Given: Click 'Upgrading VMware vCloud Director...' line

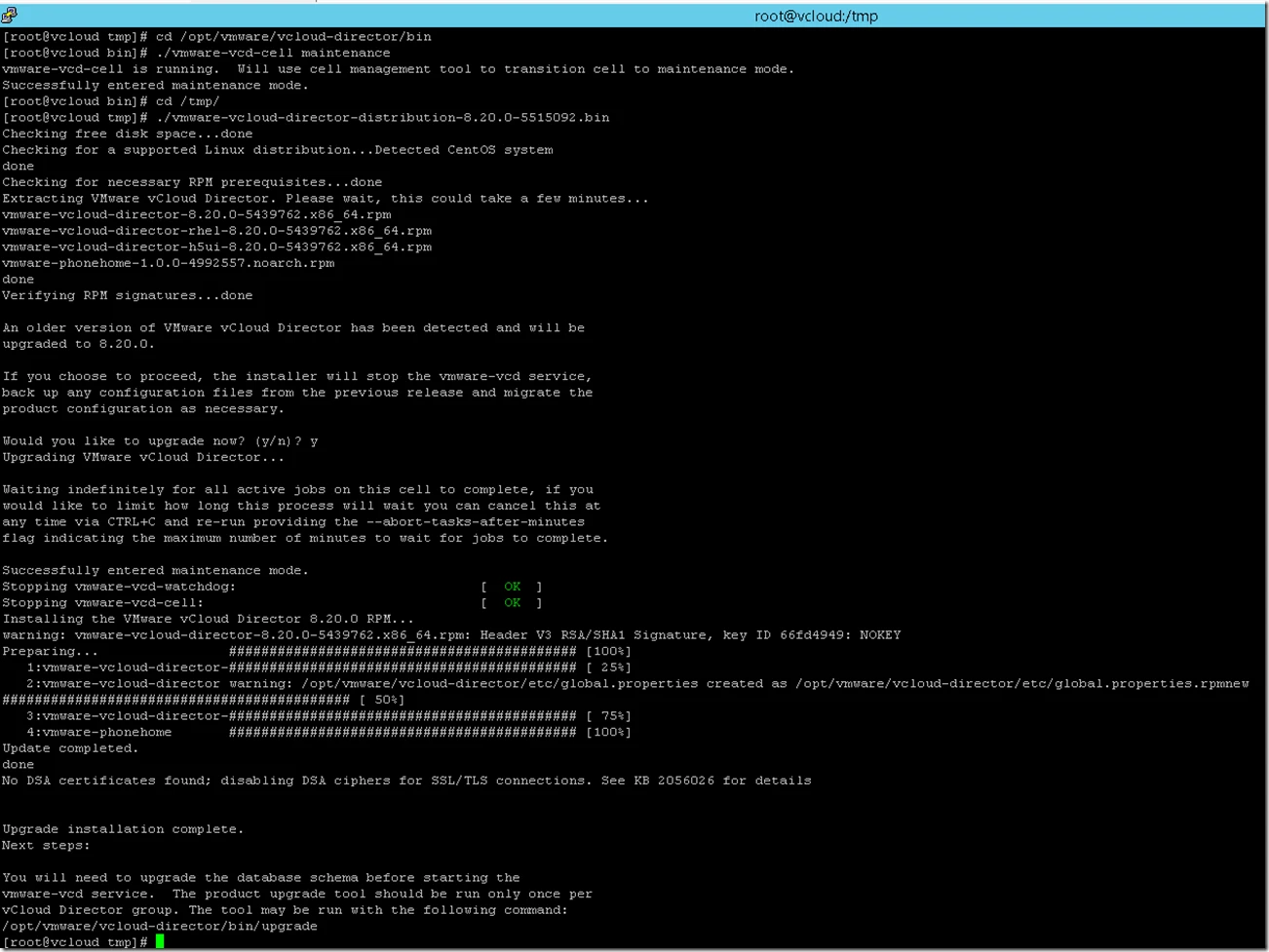Looking at the screenshot, I should pyautogui.click(x=143, y=457).
